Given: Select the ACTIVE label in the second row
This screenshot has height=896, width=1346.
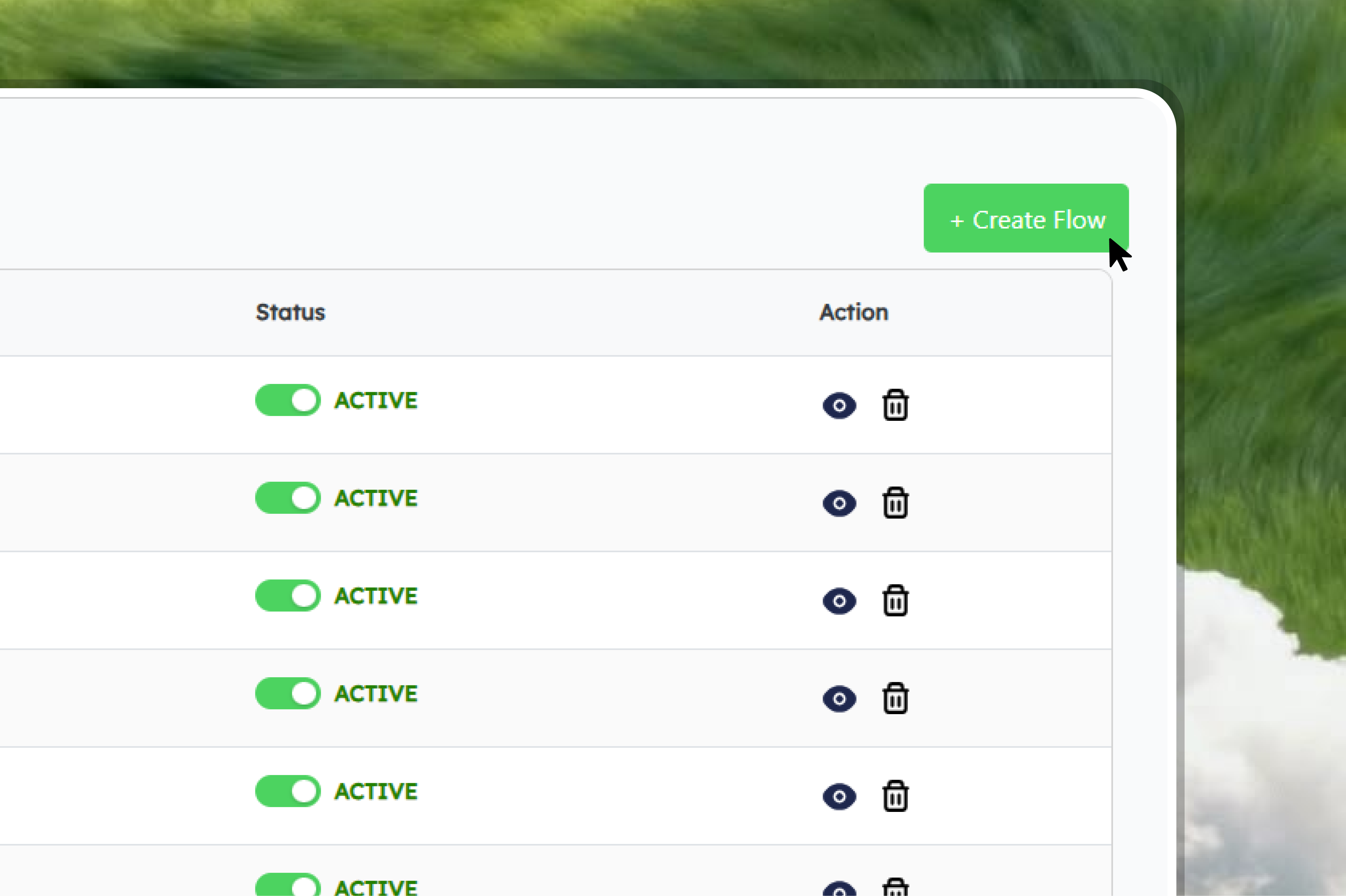Looking at the screenshot, I should coord(376,498).
